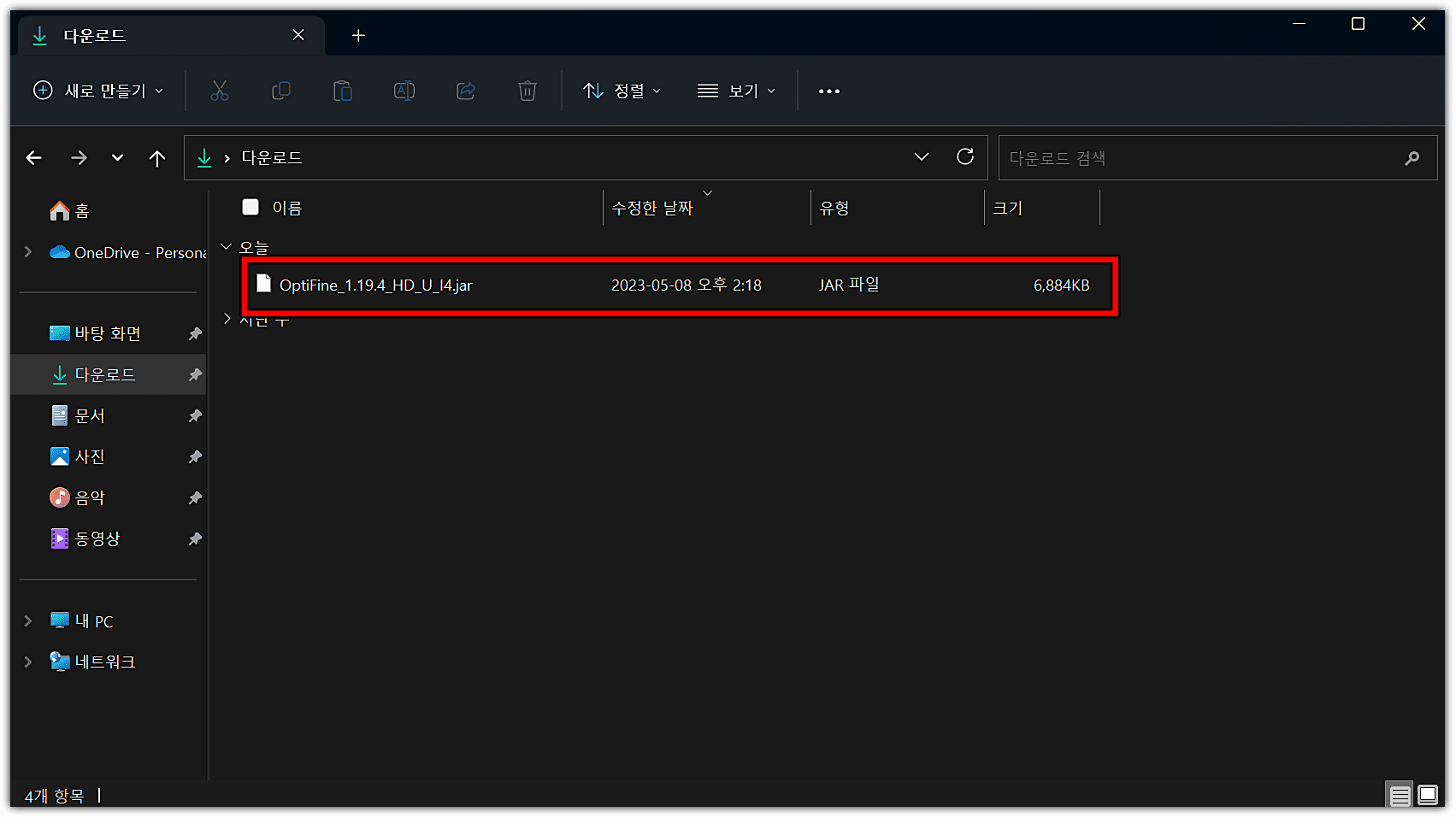The image size is (1456, 818).
Task: Expand the 네트워크 tree node
Action: click(28, 662)
